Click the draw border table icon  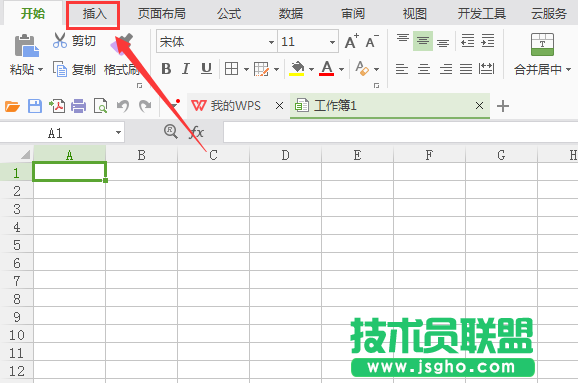pos(261,69)
